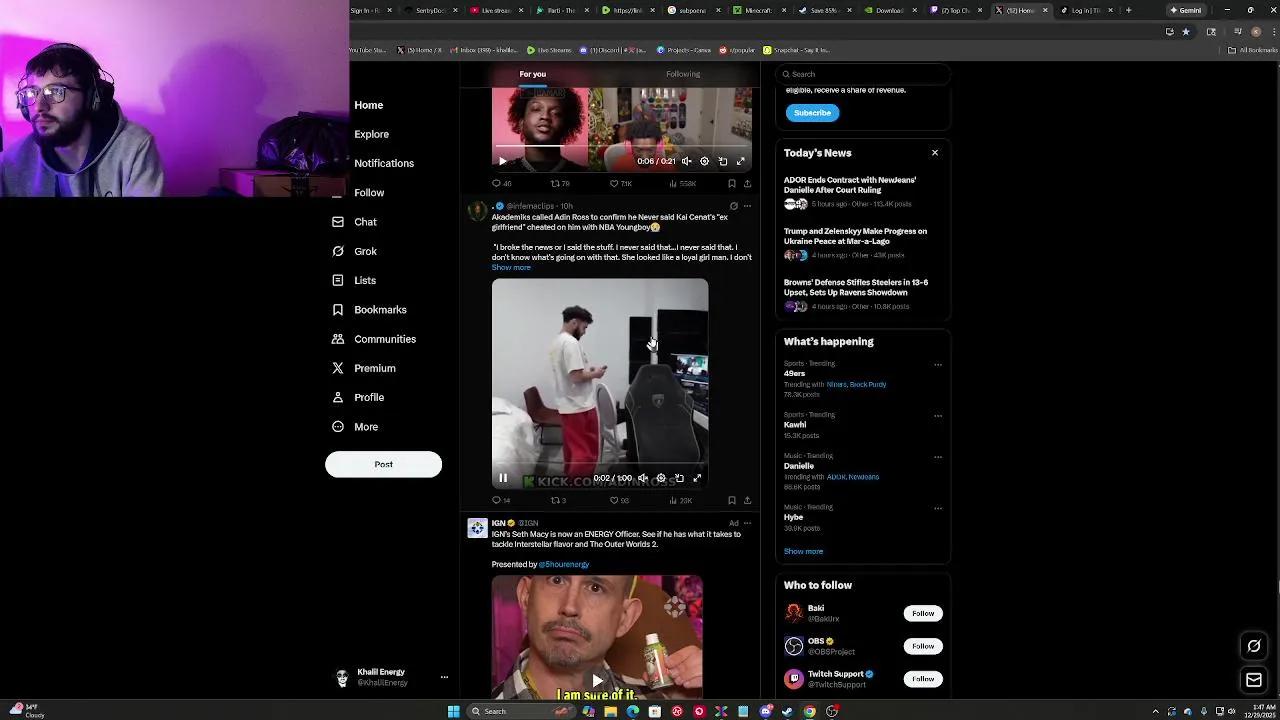Follow the Baki account
The height and width of the screenshot is (720, 1280).
pos(923,613)
